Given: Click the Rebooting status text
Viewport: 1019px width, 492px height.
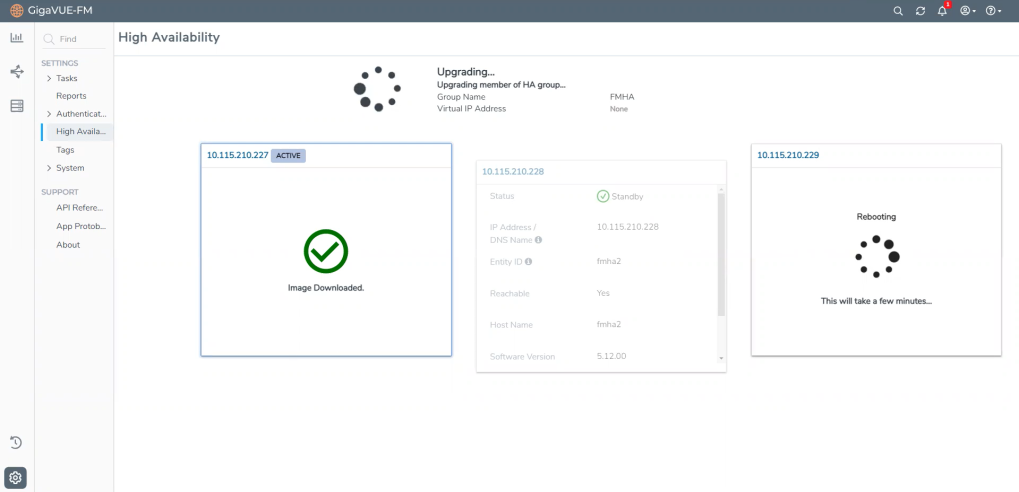Looking at the screenshot, I should (x=876, y=217).
